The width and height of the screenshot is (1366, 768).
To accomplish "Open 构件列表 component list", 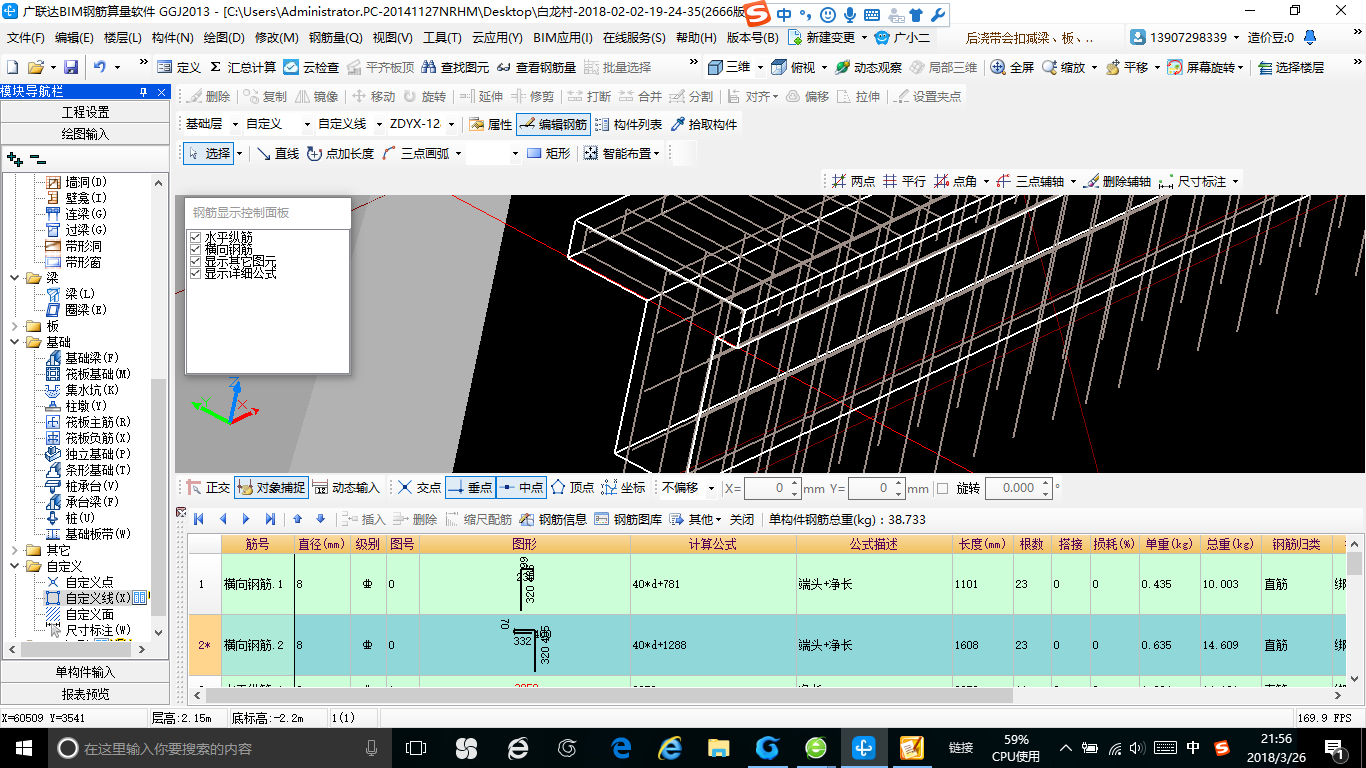I will tap(628, 125).
